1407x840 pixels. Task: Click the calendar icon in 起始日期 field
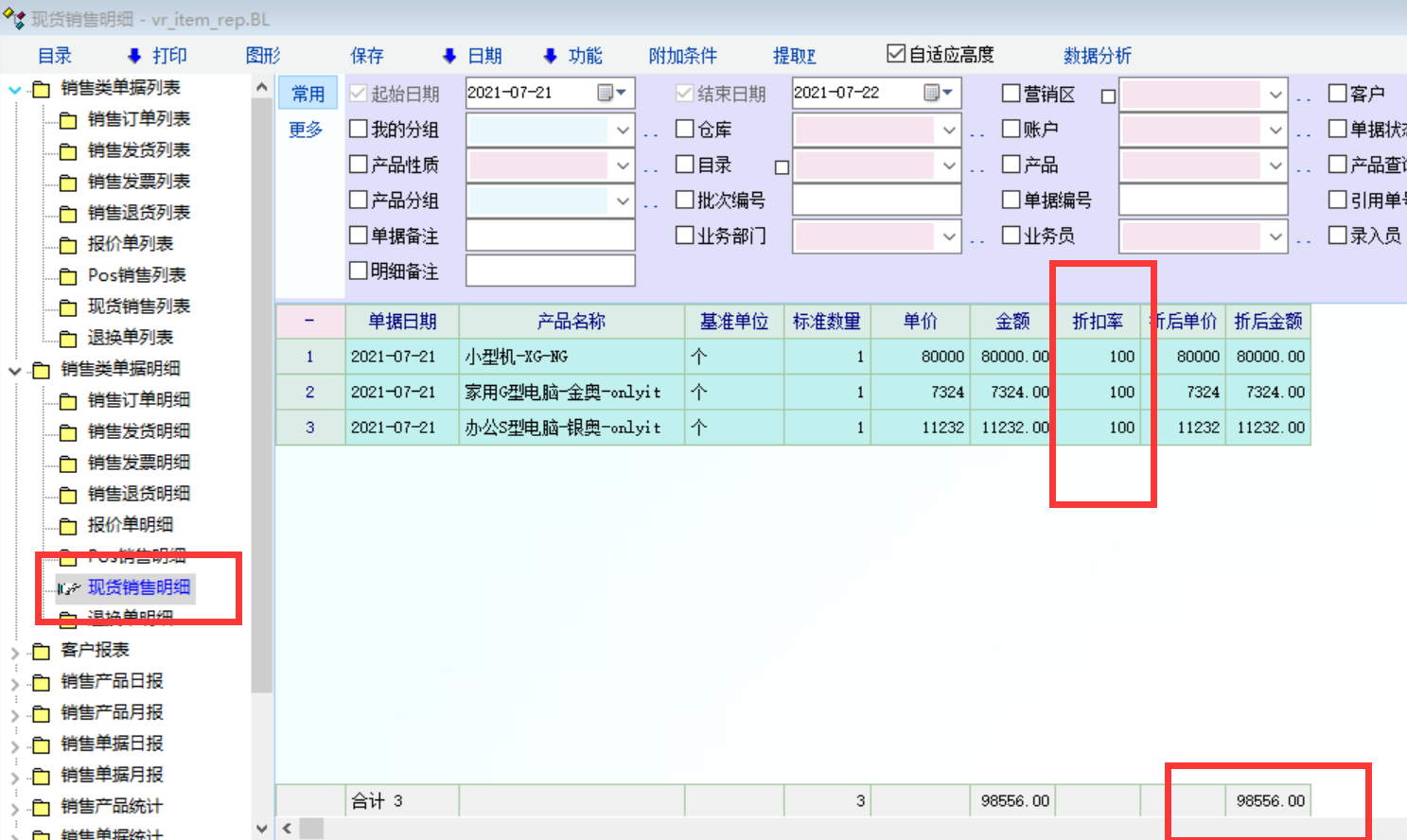click(x=606, y=93)
